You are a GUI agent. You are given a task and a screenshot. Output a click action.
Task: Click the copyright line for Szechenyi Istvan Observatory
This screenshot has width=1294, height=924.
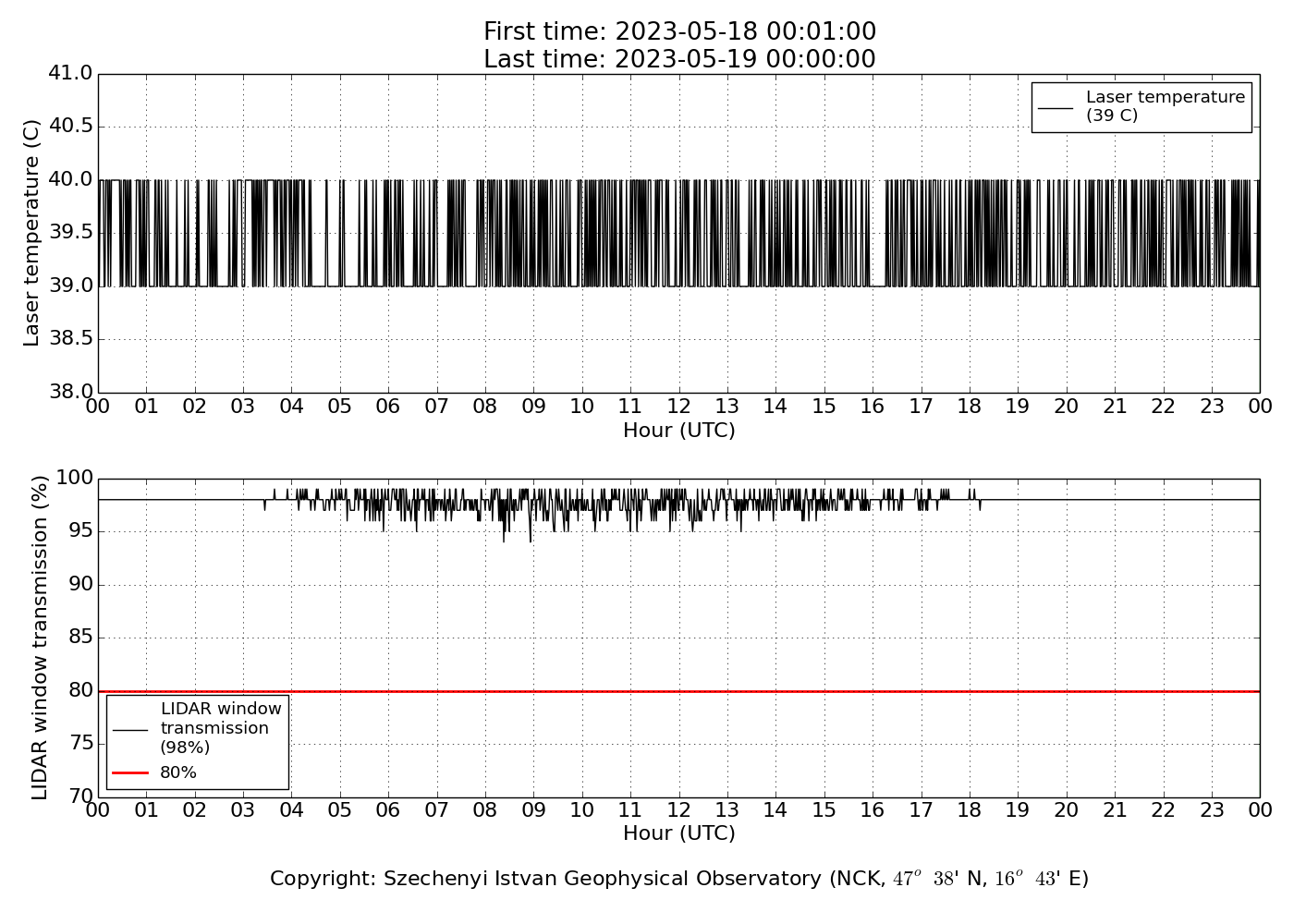click(x=679, y=879)
